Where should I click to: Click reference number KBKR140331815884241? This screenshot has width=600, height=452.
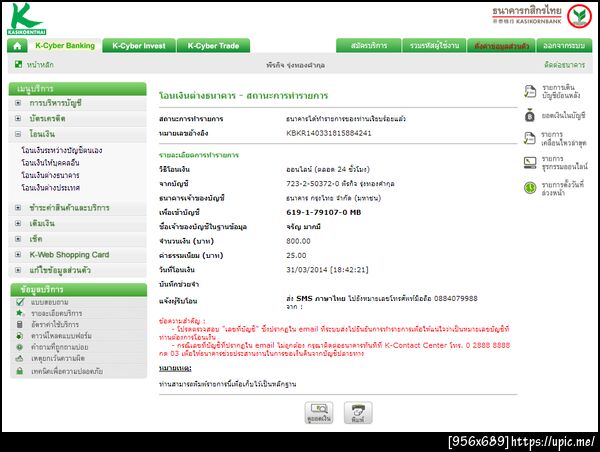(329, 133)
